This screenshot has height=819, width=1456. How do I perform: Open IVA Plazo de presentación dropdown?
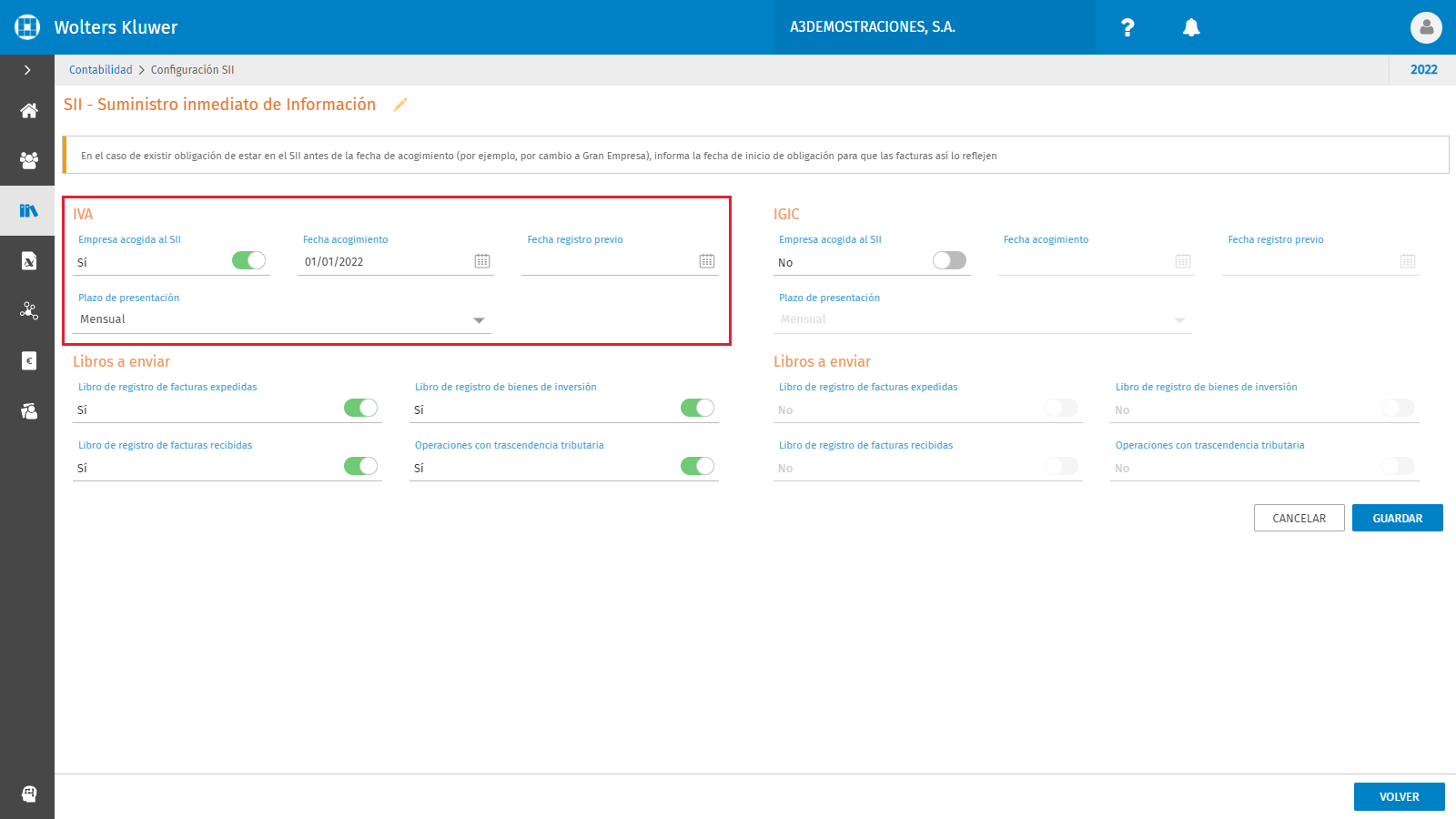click(x=282, y=319)
